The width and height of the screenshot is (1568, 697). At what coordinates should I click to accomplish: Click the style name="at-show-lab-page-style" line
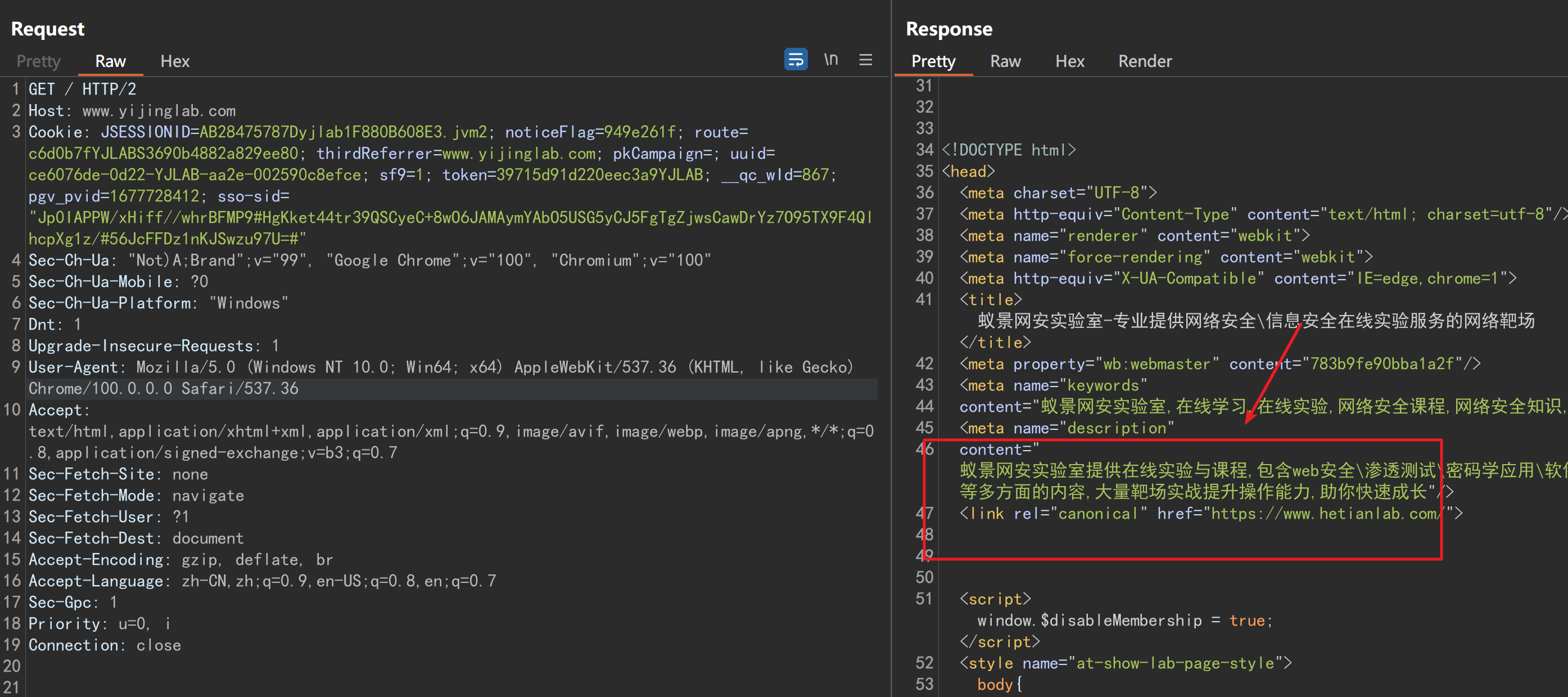[1126, 663]
